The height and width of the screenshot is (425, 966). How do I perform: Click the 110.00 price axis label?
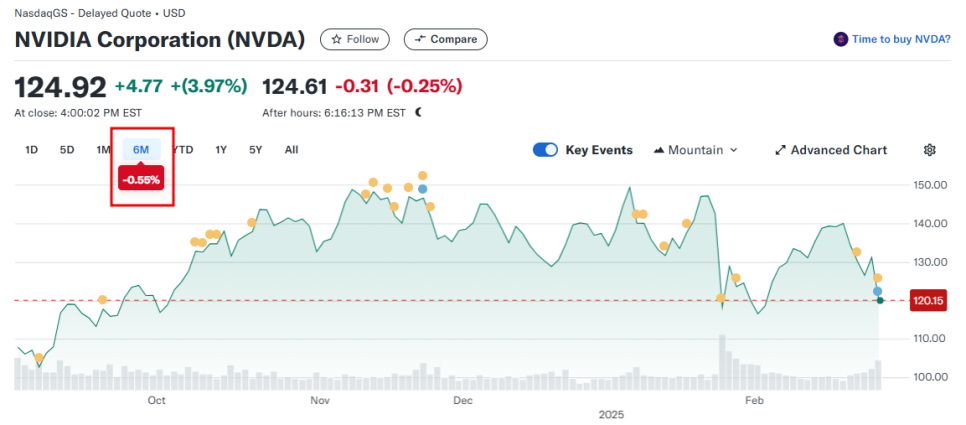tap(929, 338)
